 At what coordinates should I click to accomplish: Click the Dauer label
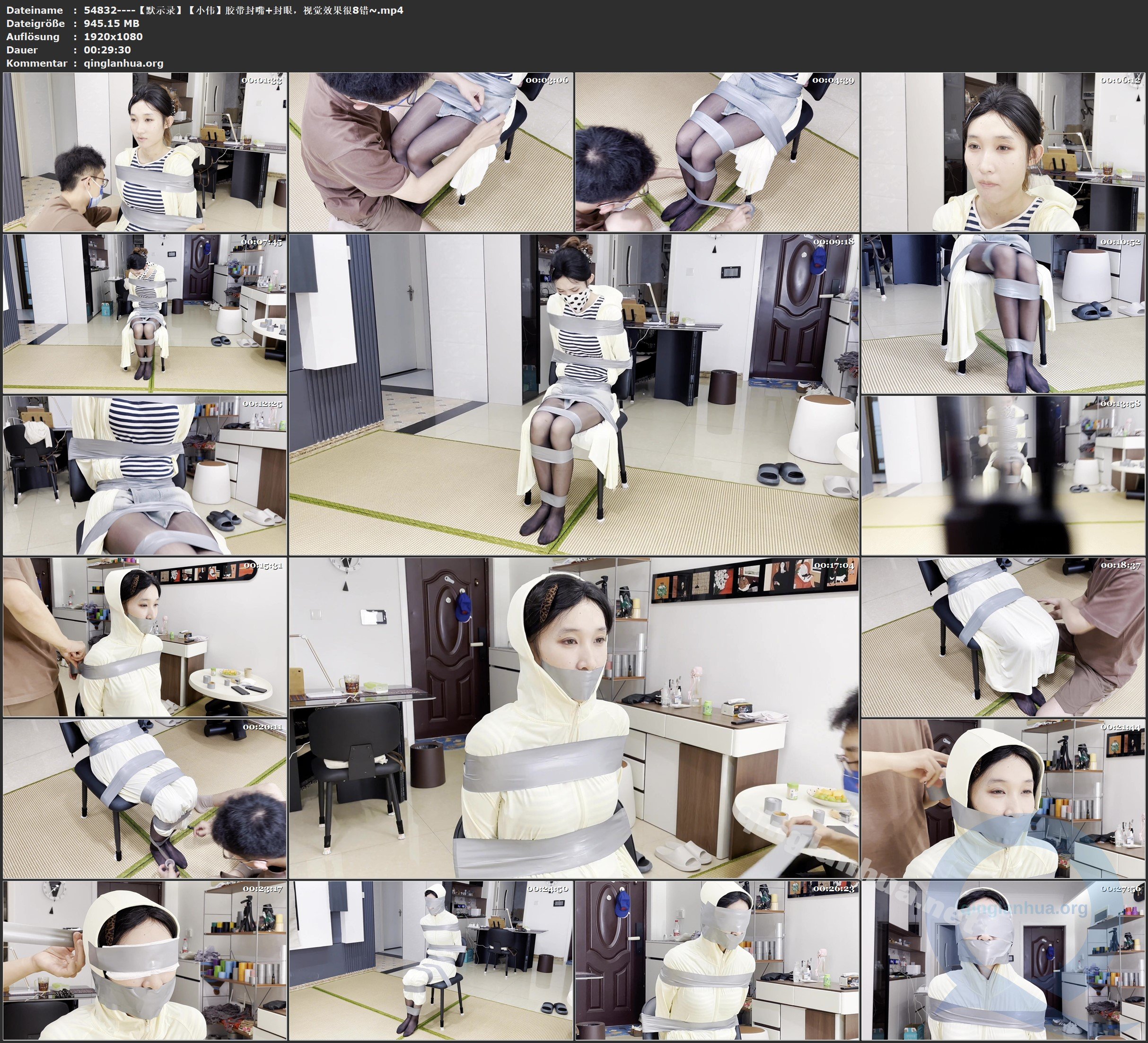(22, 50)
